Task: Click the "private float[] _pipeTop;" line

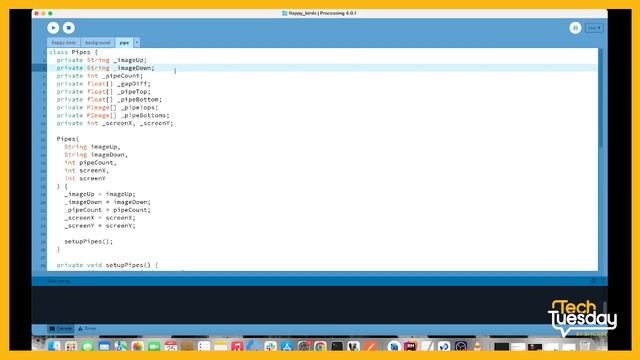Action: (103, 92)
